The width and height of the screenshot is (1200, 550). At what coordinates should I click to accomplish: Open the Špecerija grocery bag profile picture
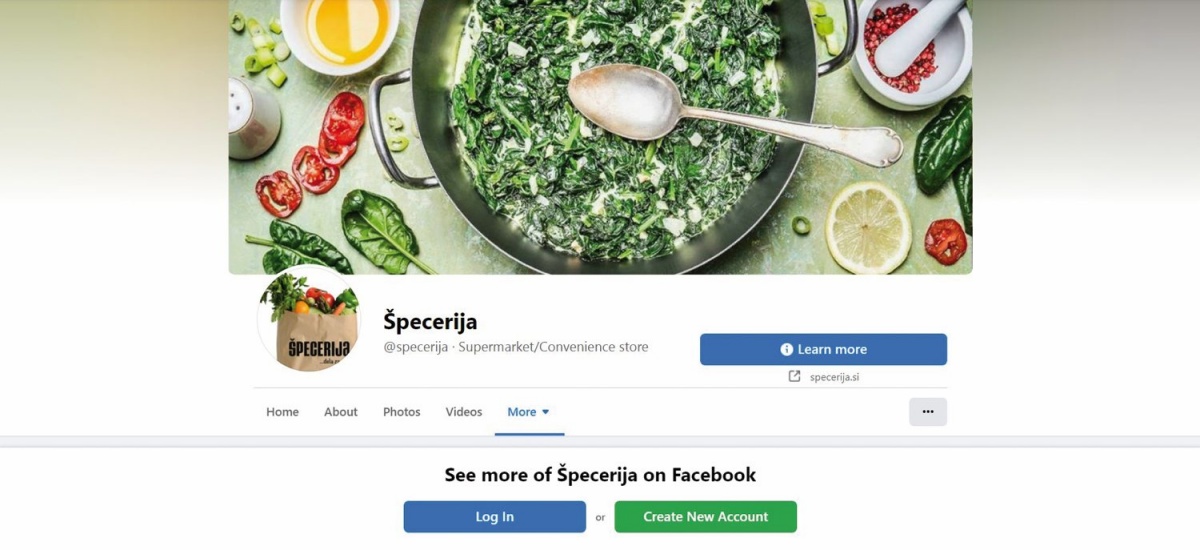point(309,321)
